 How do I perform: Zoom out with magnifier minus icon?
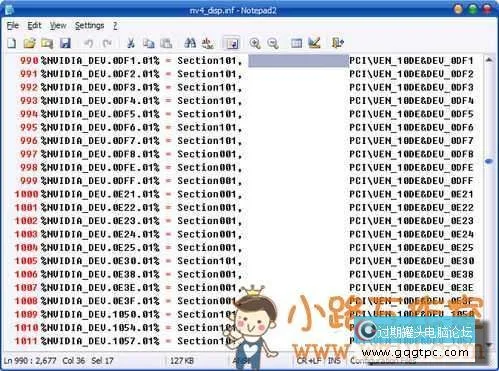(273, 43)
